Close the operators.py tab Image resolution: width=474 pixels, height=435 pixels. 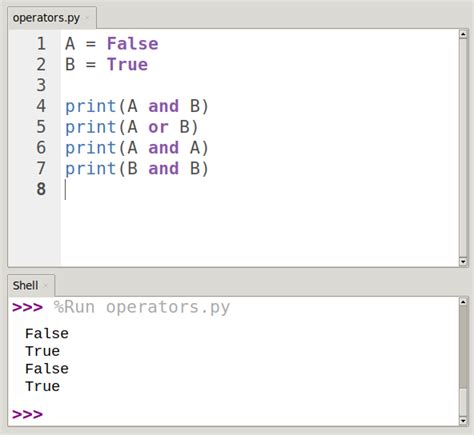click(87, 18)
